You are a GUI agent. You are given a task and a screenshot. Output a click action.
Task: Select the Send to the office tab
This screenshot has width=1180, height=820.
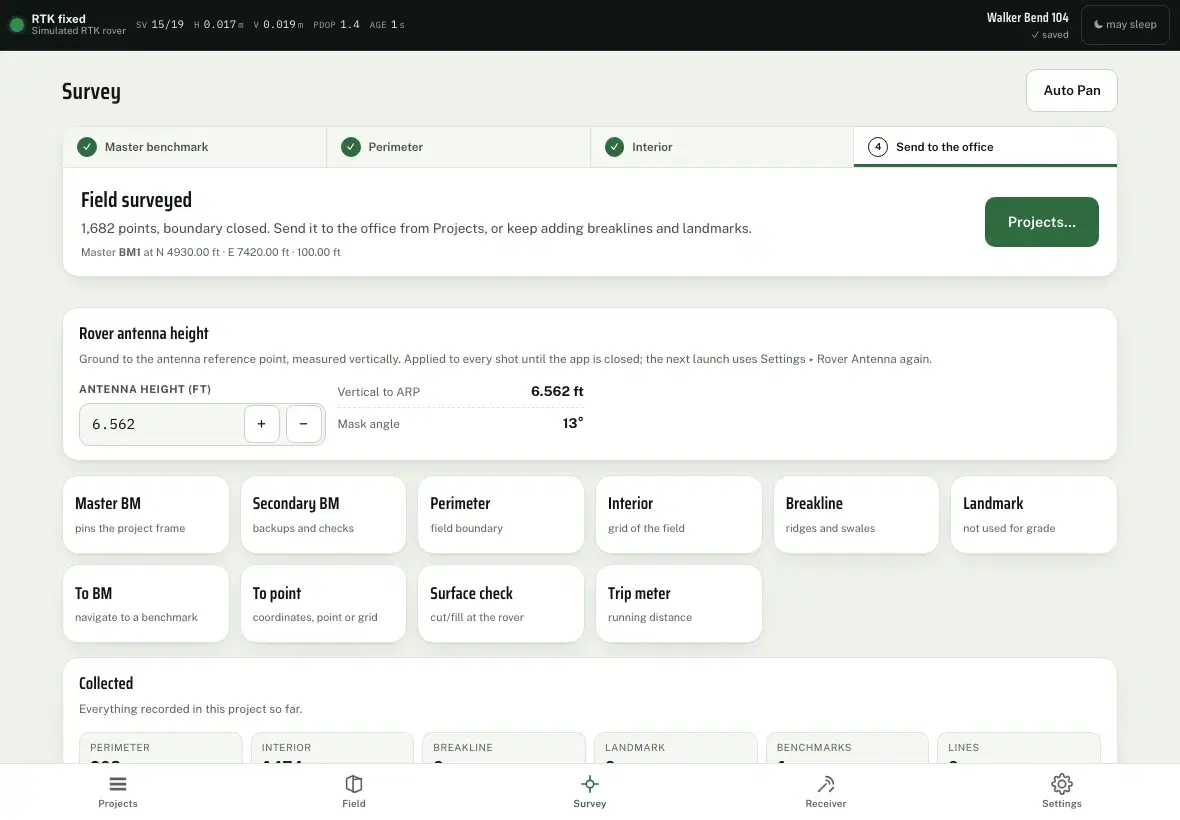click(x=985, y=147)
